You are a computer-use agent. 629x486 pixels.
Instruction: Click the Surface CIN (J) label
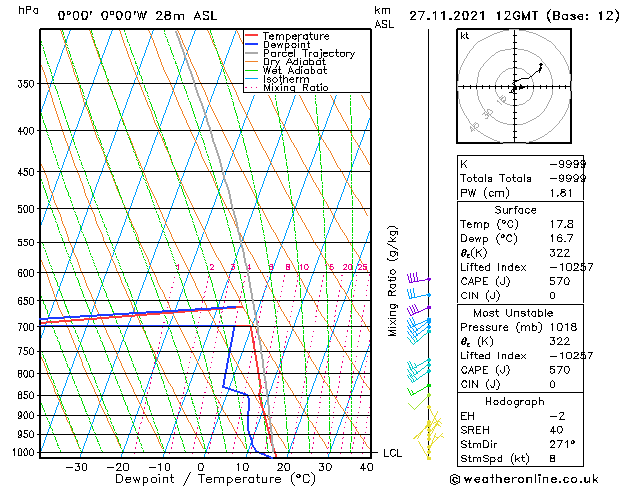pyautogui.click(x=480, y=296)
